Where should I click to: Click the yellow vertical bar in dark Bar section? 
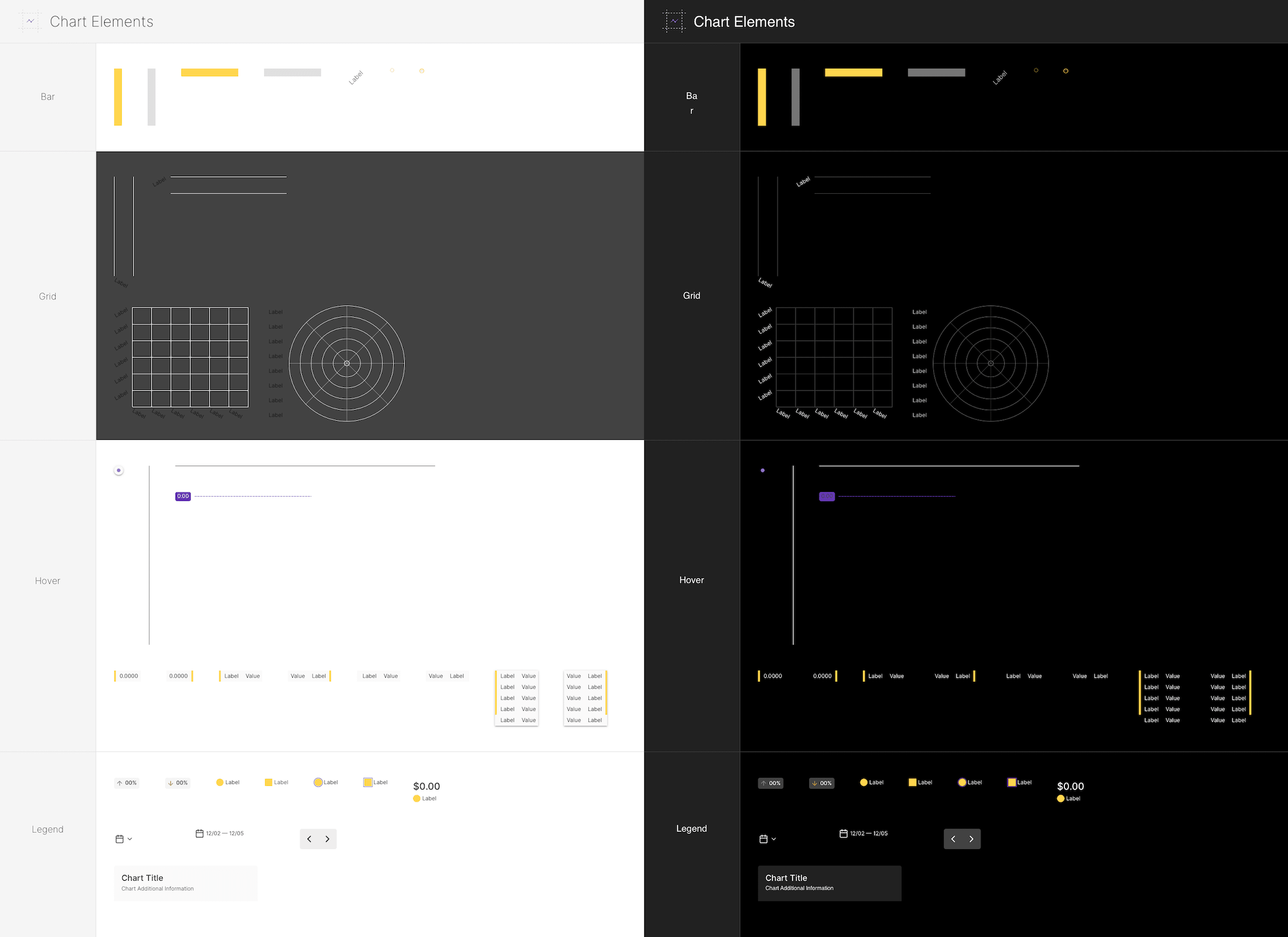coord(762,97)
